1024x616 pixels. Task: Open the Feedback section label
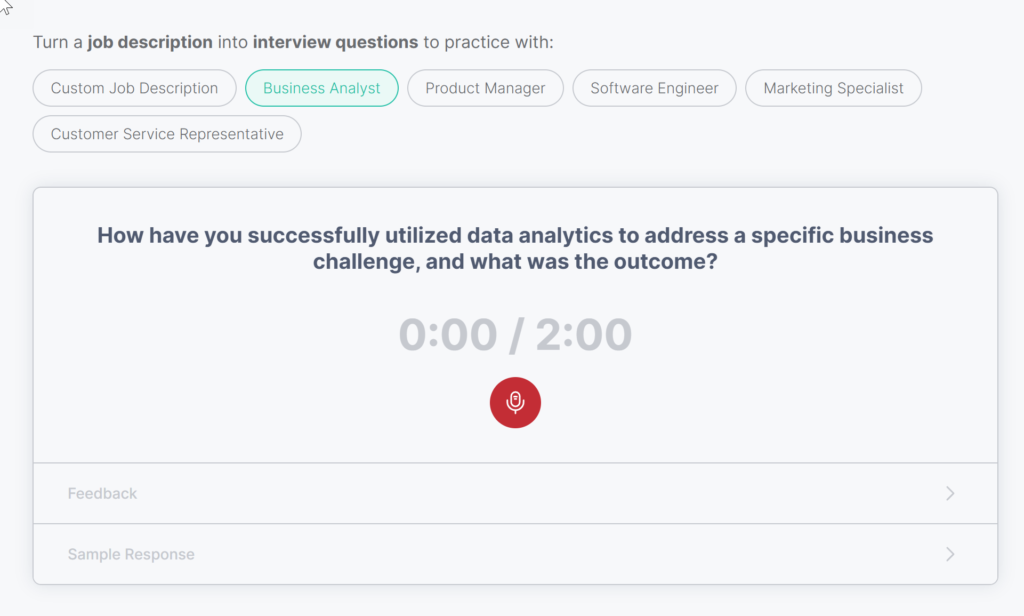pos(103,493)
